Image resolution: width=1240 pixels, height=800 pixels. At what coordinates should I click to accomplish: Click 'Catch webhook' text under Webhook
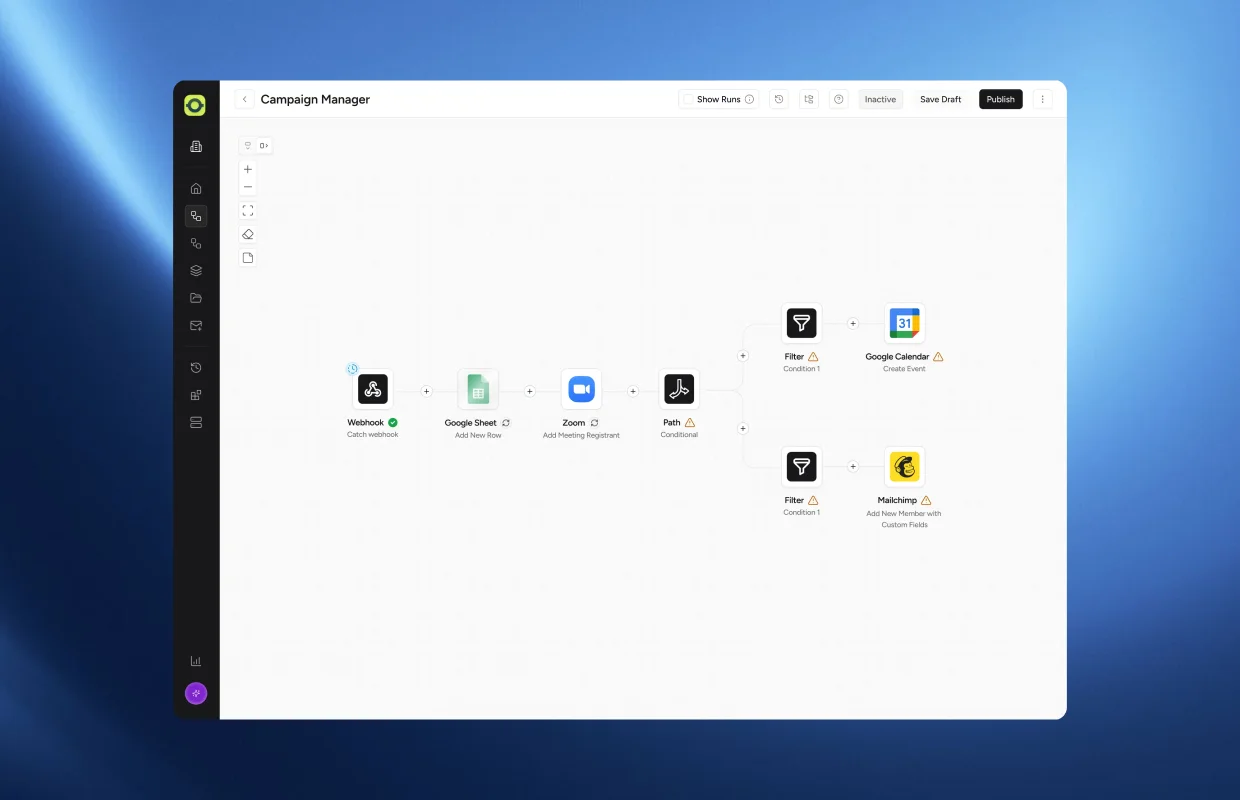pyautogui.click(x=373, y=435)
